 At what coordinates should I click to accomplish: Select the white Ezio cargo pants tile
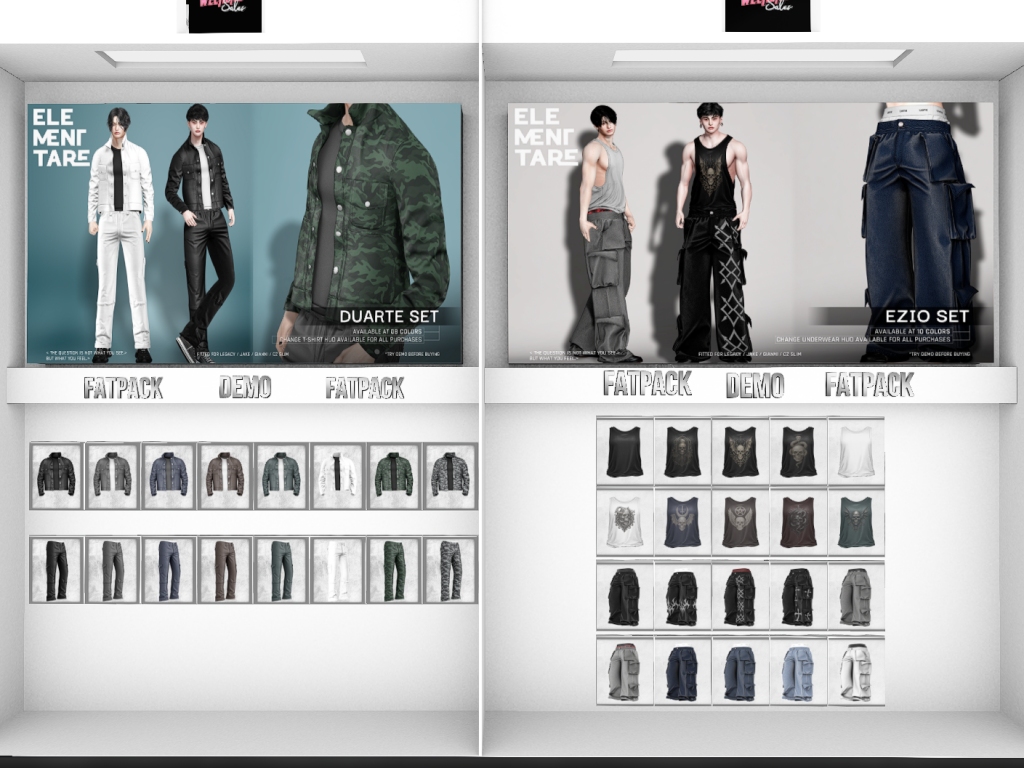[x=856, y=671]
